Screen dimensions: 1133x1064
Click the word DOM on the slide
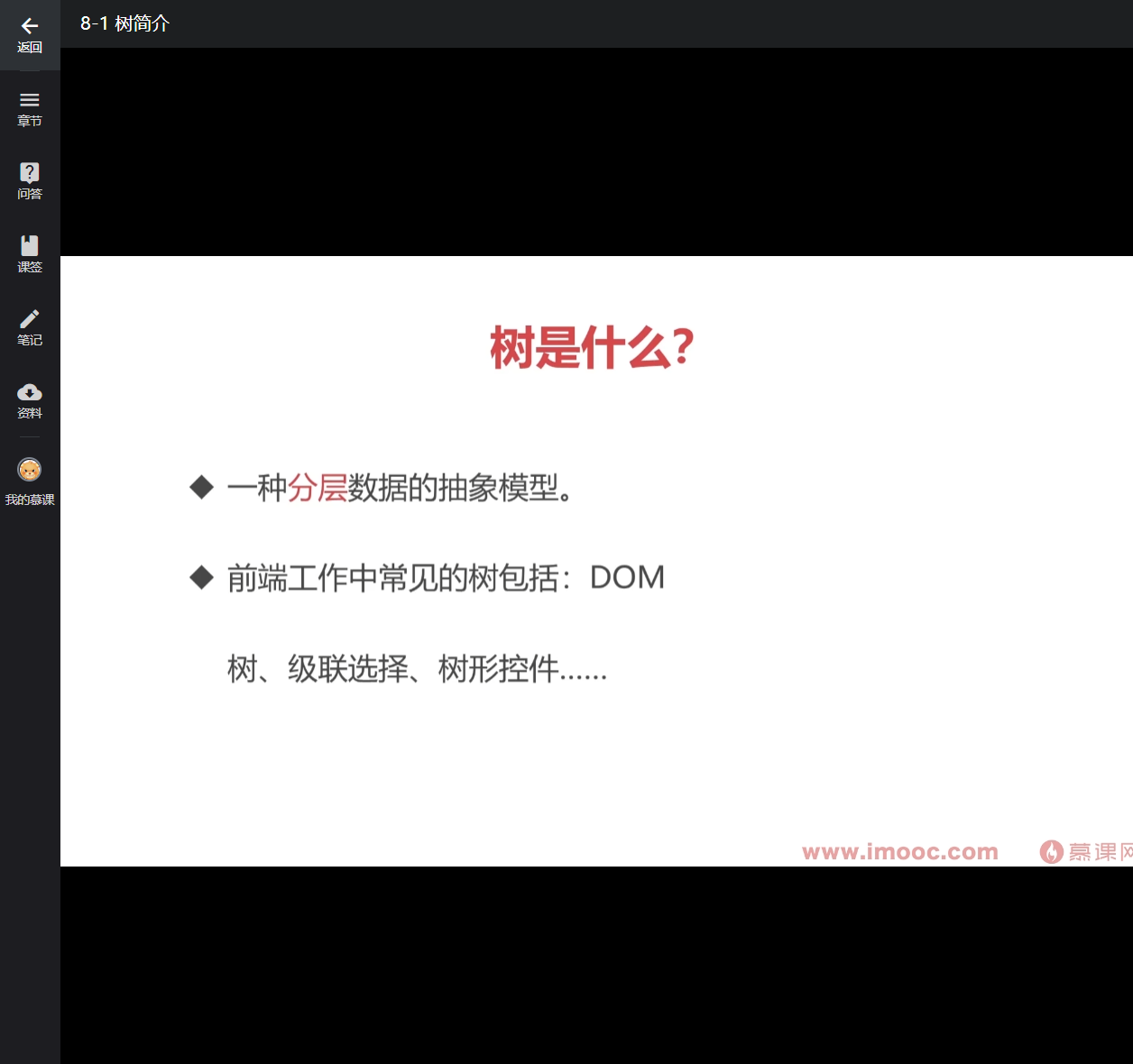(x=627, y=577)
